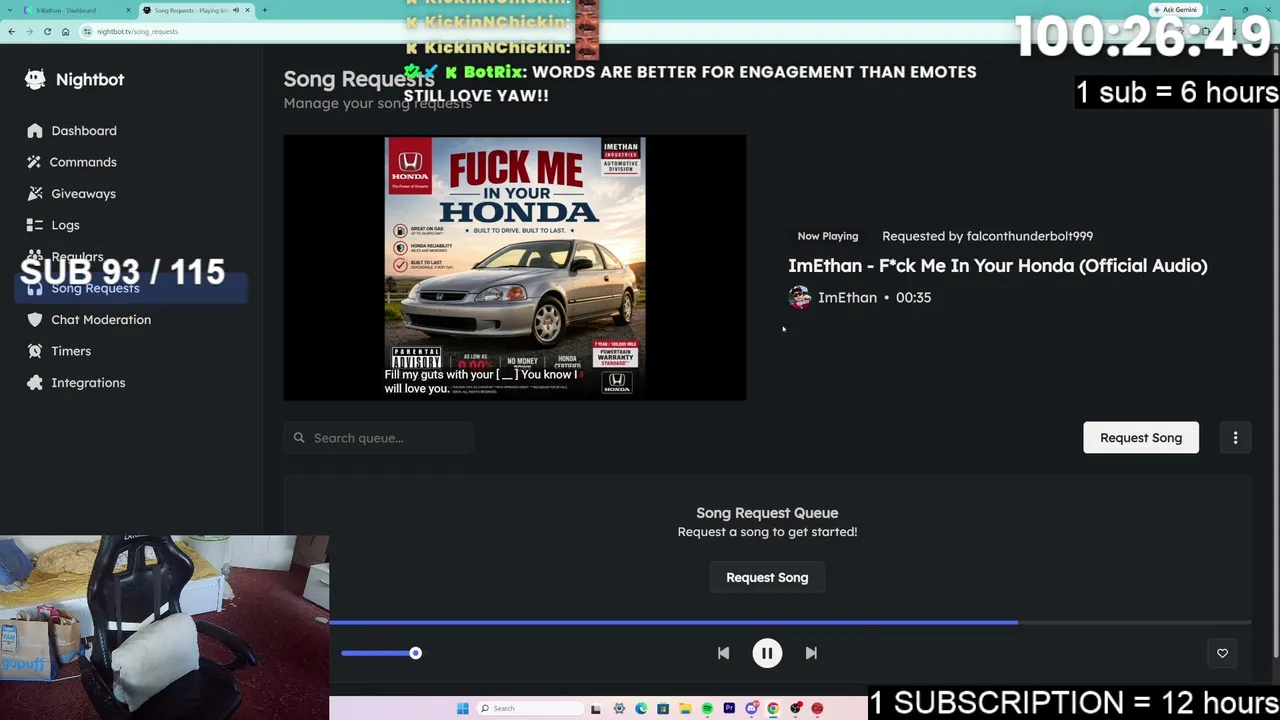Open a new browser tab
The width and height of the screenshot is (1280, 720).
(x=264, y=10)
